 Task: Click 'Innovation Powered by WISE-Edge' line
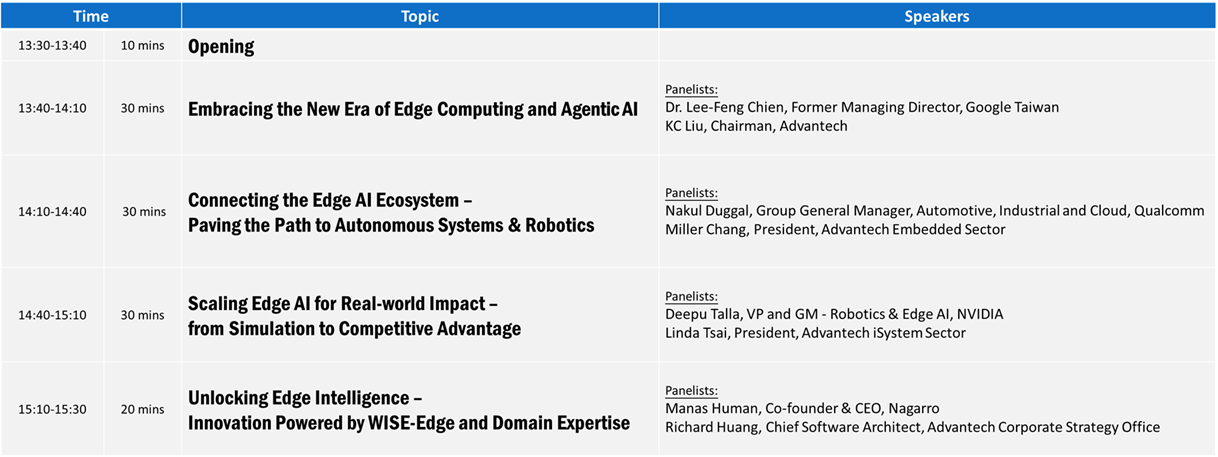[409, 423]
